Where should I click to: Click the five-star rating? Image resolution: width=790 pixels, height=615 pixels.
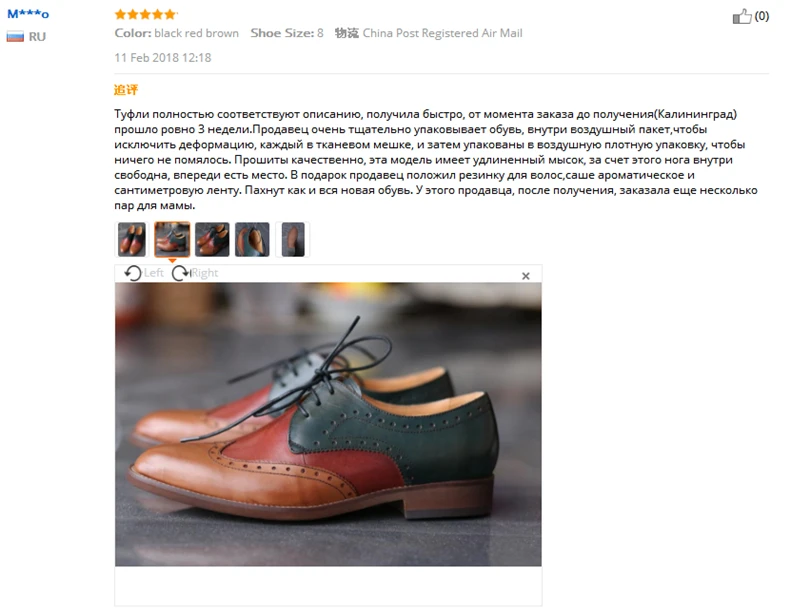(x=146, y=14)
